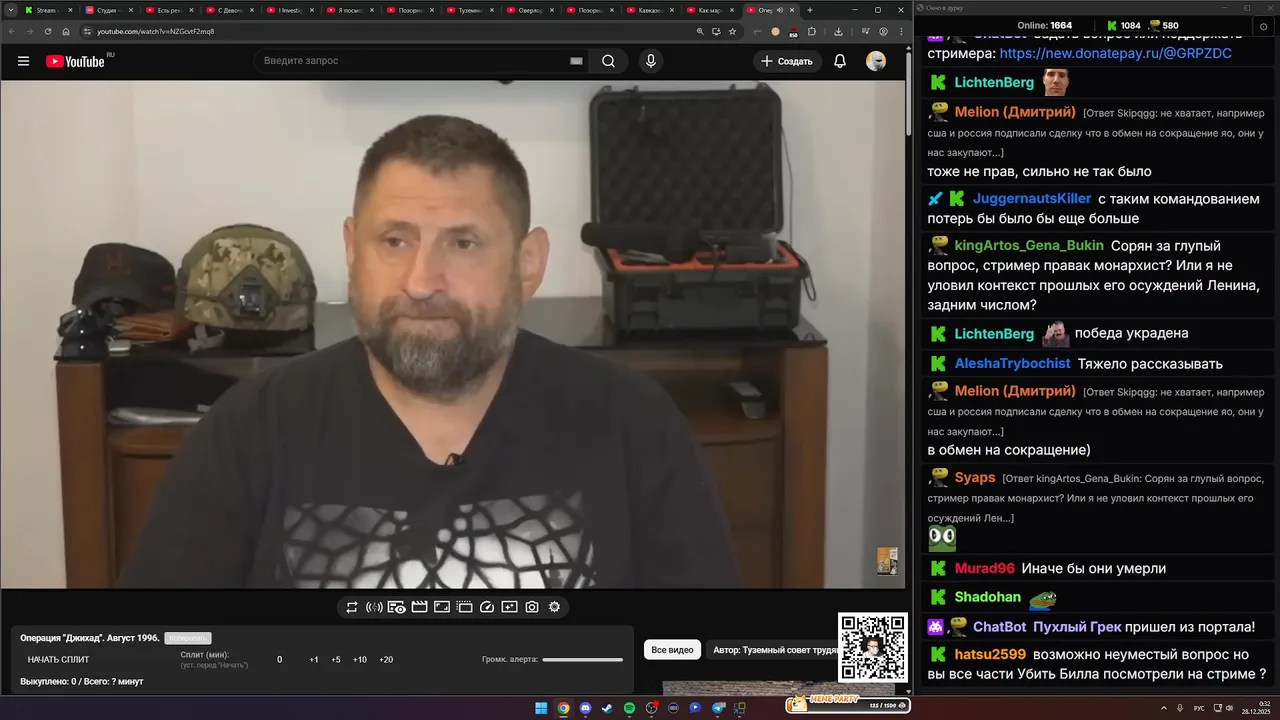Open playback speed gauge icon

click(x=487, y=607)
